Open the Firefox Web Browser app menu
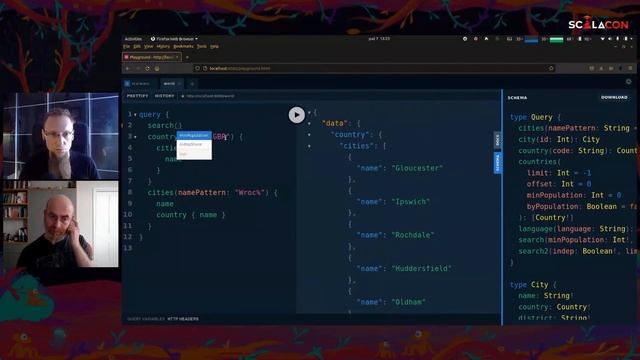 tap(174, 39)
